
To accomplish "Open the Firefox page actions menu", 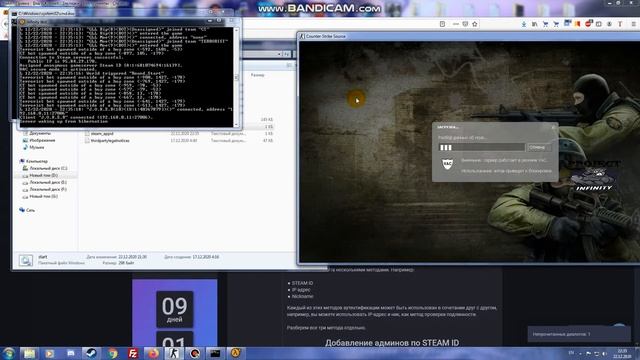I will click(x=456, y=24).
